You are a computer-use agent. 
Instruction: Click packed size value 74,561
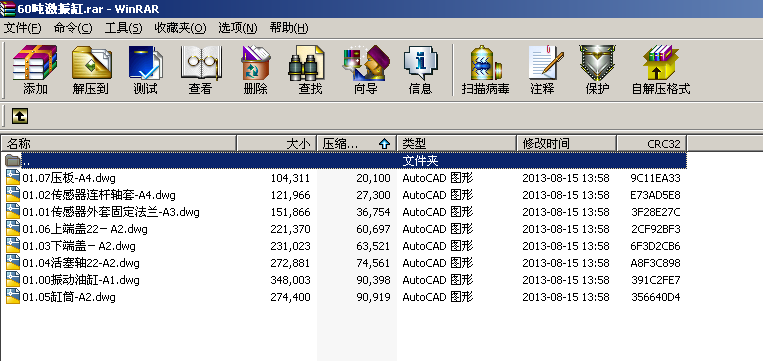[373, 263]
